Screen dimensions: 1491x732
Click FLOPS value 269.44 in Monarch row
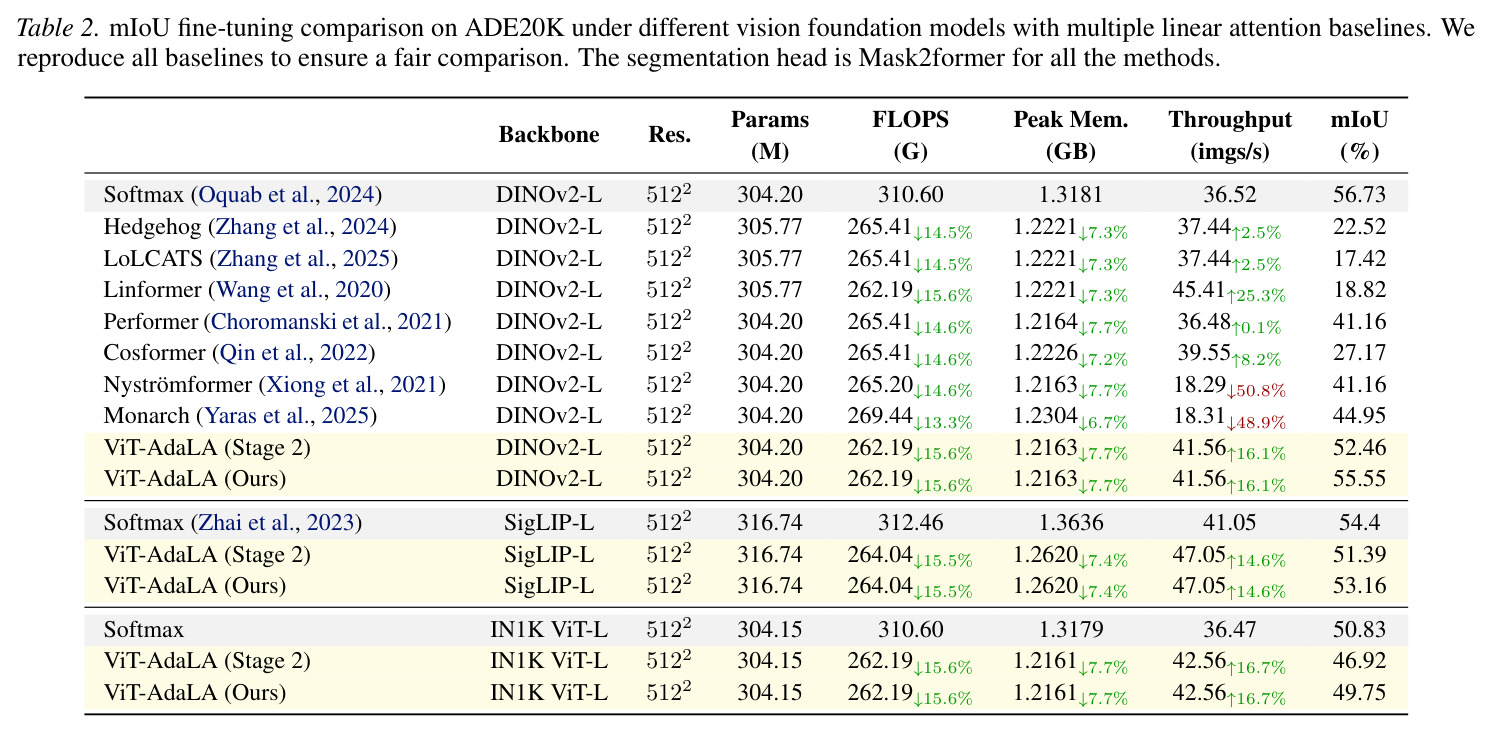click(880, 416)
